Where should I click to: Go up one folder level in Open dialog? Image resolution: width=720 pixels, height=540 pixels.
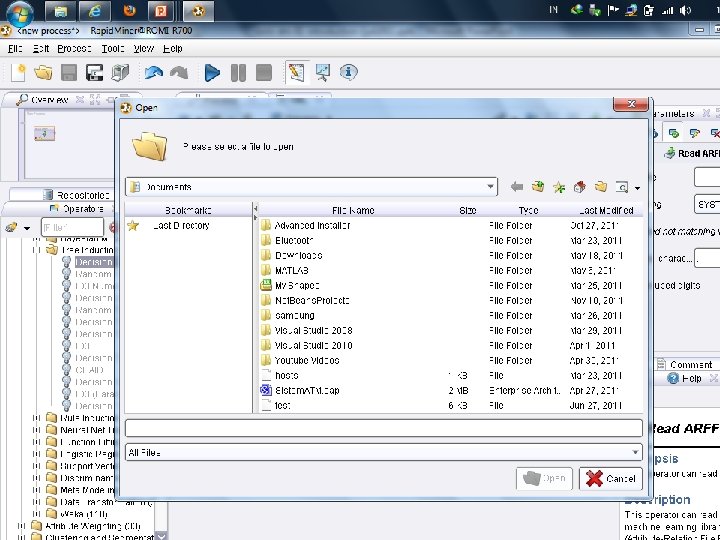pos(538,187)
